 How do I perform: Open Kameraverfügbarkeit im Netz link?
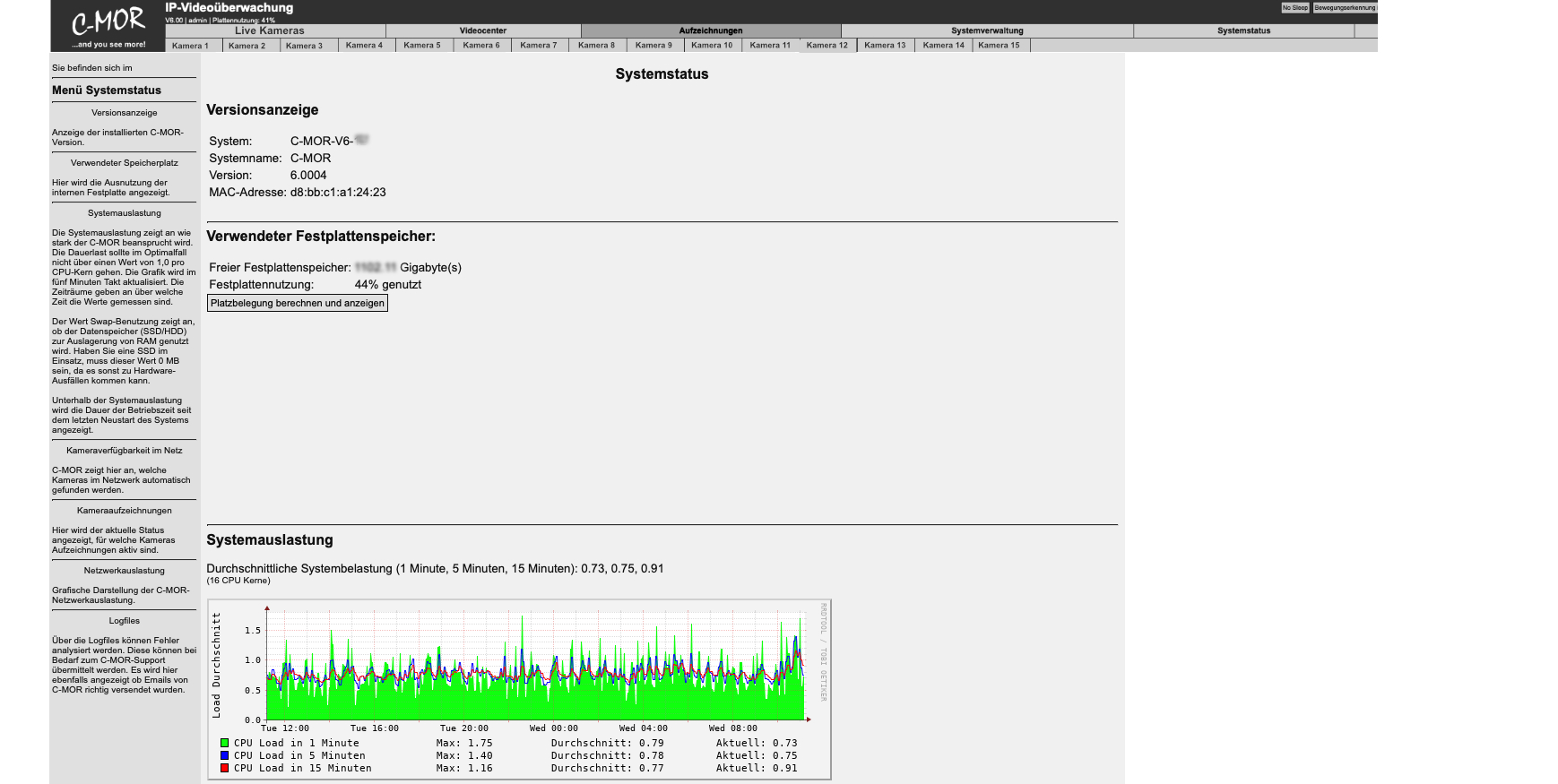coord(125,451)
